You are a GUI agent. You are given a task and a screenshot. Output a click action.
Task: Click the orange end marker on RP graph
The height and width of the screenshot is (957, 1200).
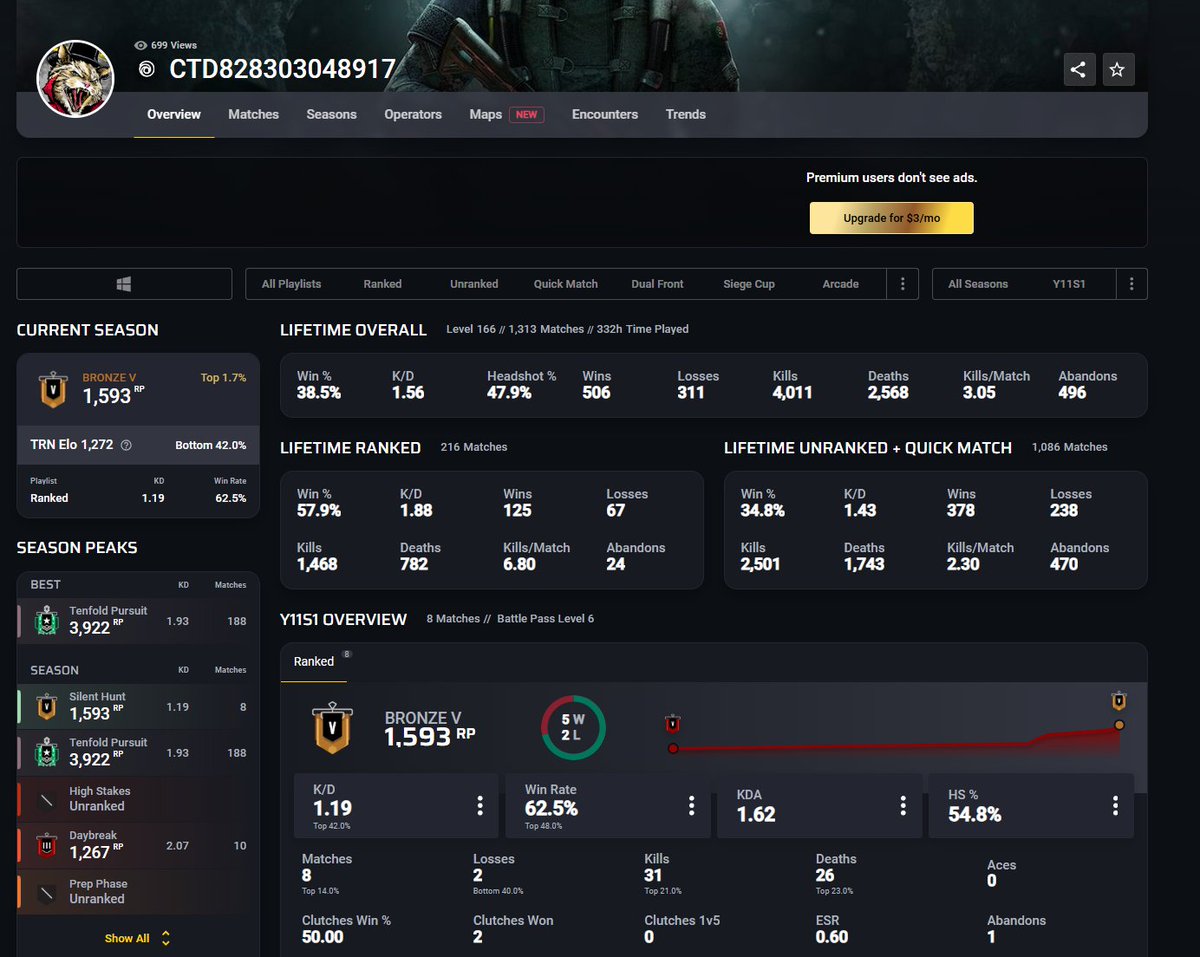[1119, 725]
